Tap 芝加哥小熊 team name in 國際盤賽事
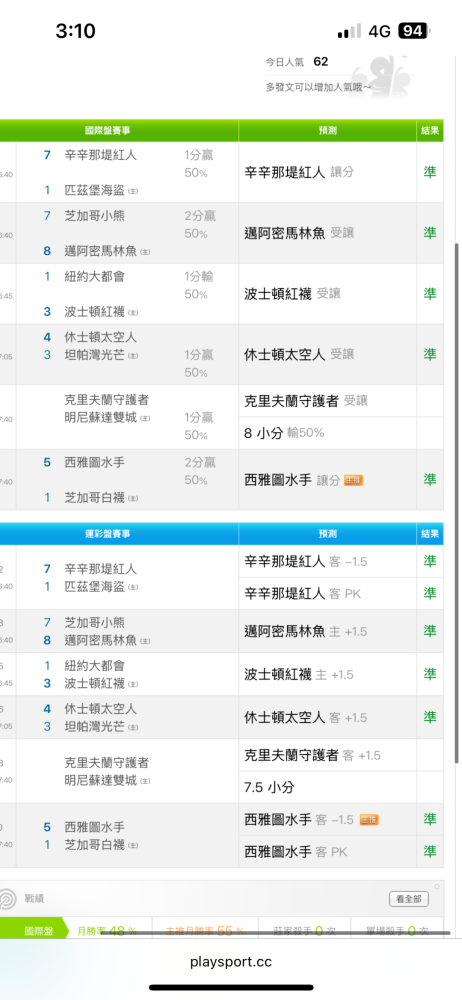The width and height of the screenshot is (462, 1000). point(94,216)
